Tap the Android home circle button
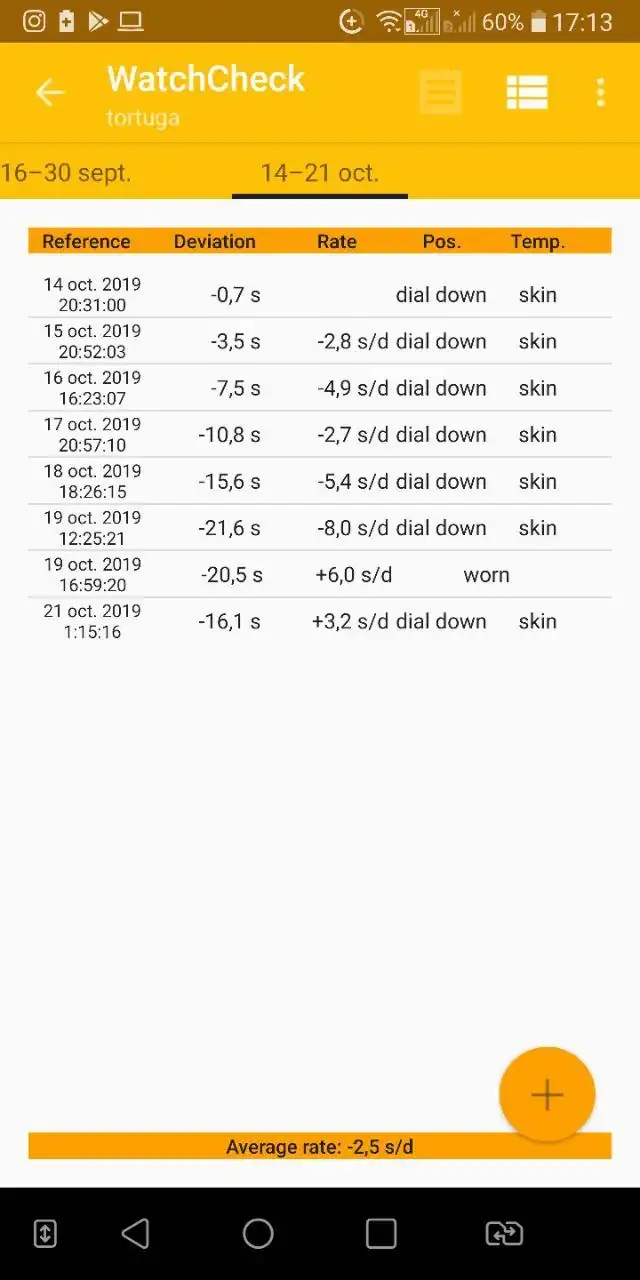The width and height of the screenshot is (640, 1280). click(x=258, y=1233)
